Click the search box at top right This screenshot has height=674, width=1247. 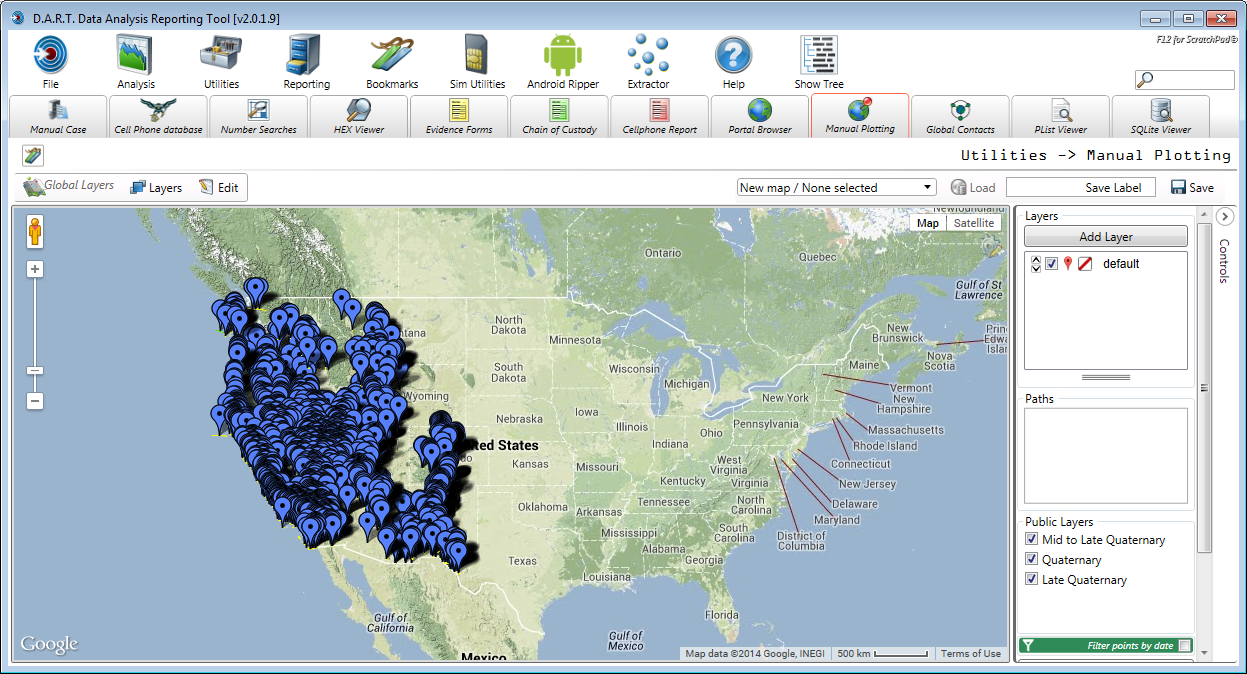pos(1185,80)
